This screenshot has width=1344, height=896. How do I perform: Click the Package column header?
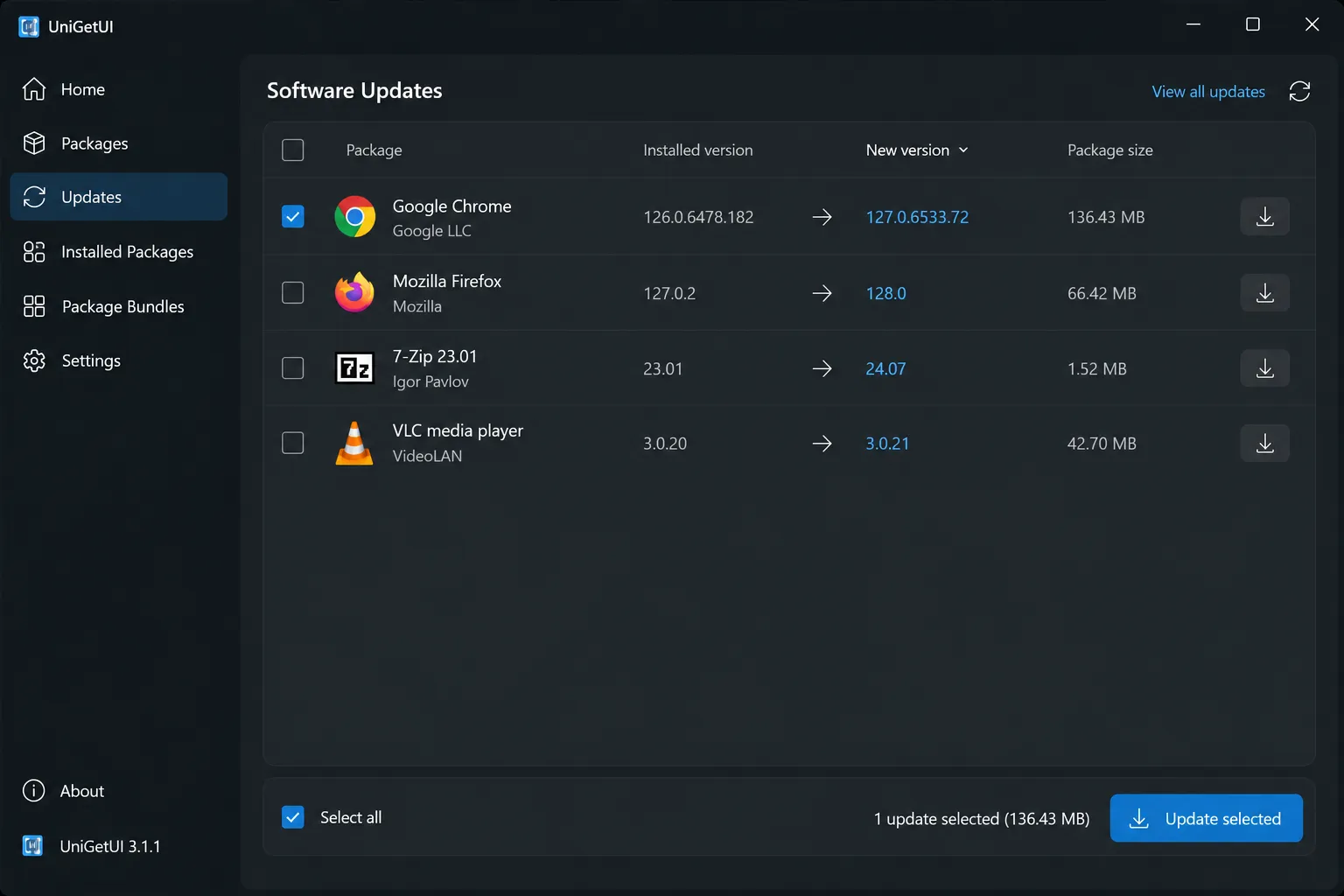pyautogui.click(x=374, y=150)
